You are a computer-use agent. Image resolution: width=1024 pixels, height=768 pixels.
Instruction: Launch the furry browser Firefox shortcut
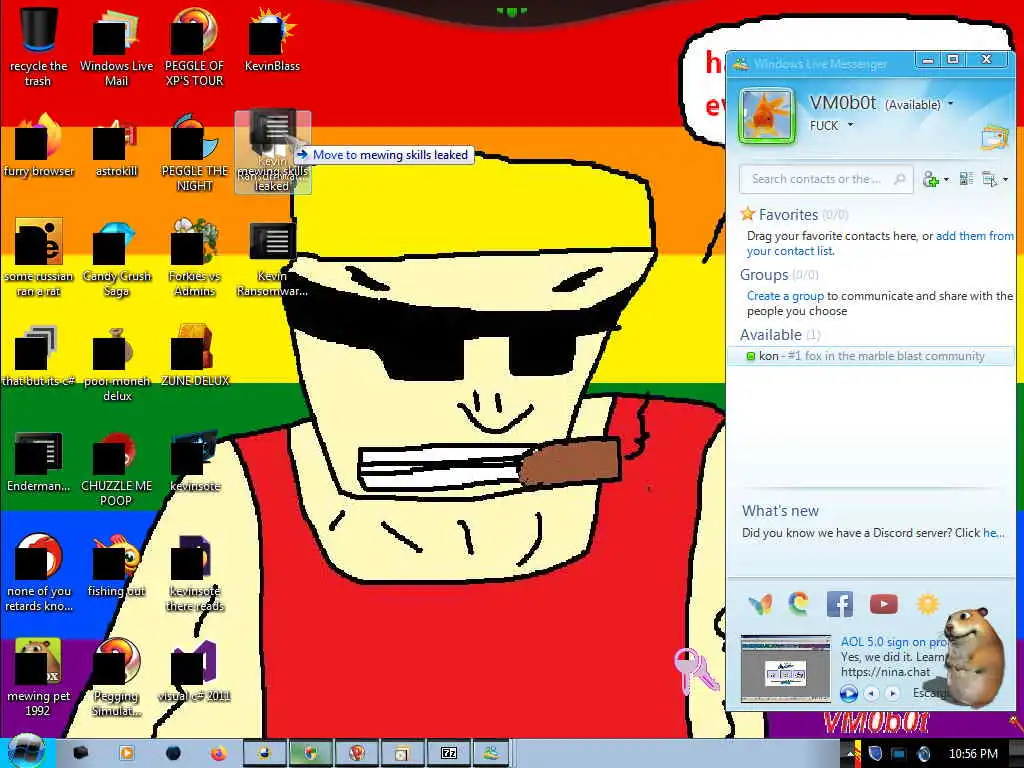pyautogui.click(x=38, y=145)
